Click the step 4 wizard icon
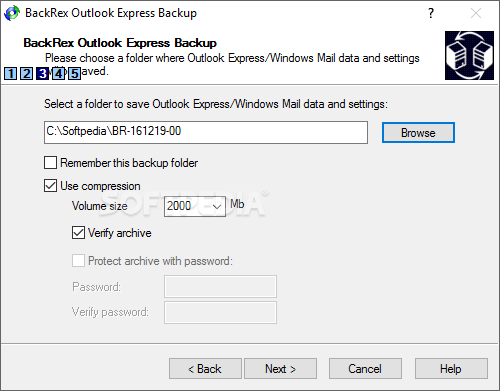Viewport: 500px width, 391px height. pos(58,73)
